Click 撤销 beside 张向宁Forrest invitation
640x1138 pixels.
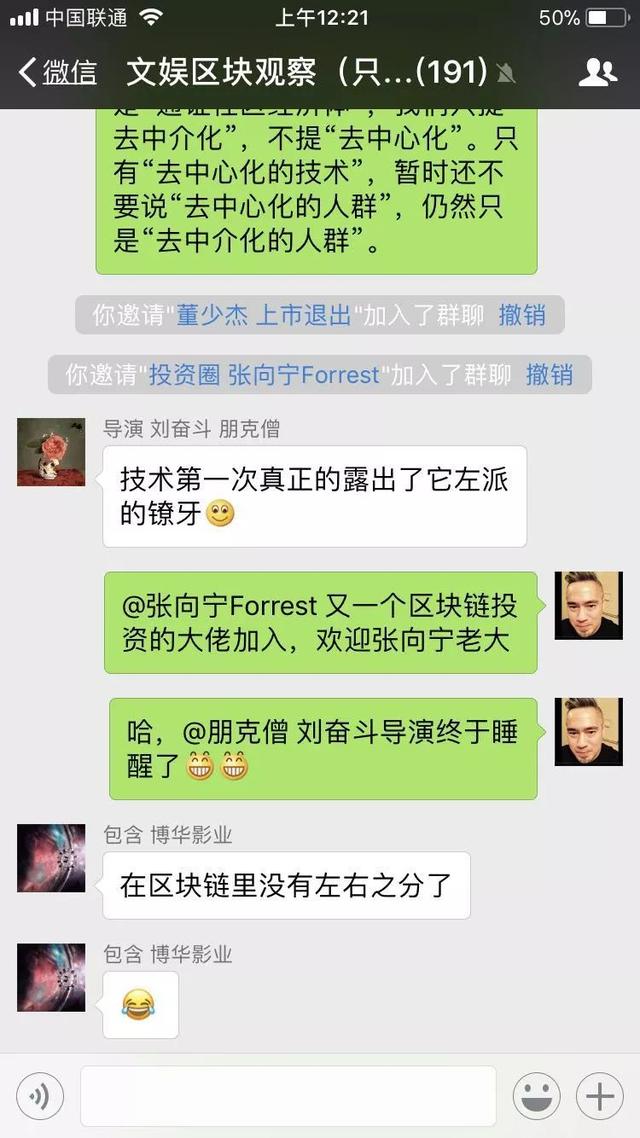(x=549, y=374)
